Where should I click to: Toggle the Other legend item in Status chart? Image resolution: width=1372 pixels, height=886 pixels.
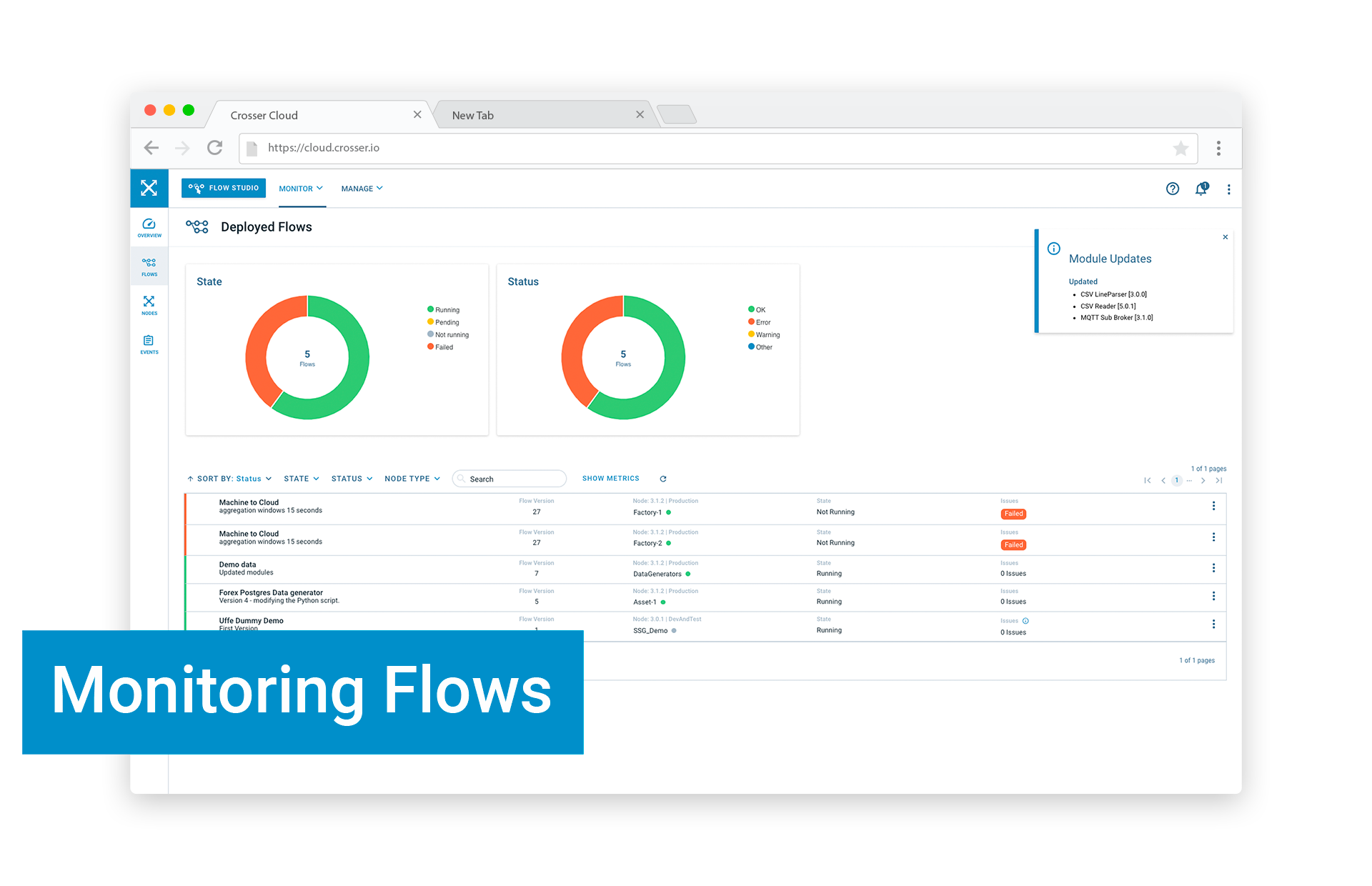click(760, 347)
